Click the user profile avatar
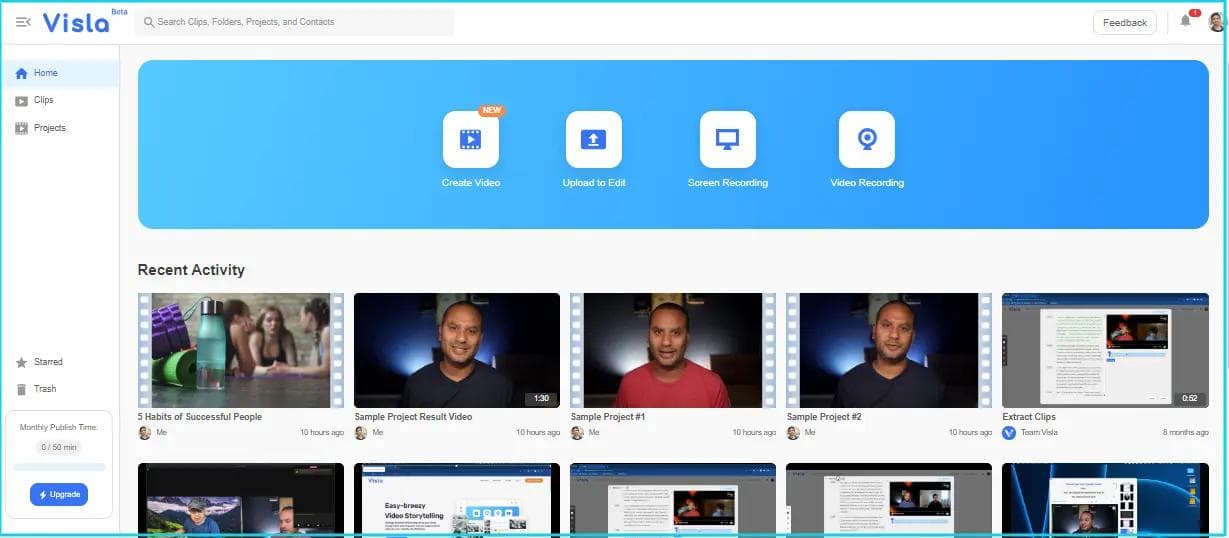This screenshot has height=538, width=1229. click(1216, 22)
